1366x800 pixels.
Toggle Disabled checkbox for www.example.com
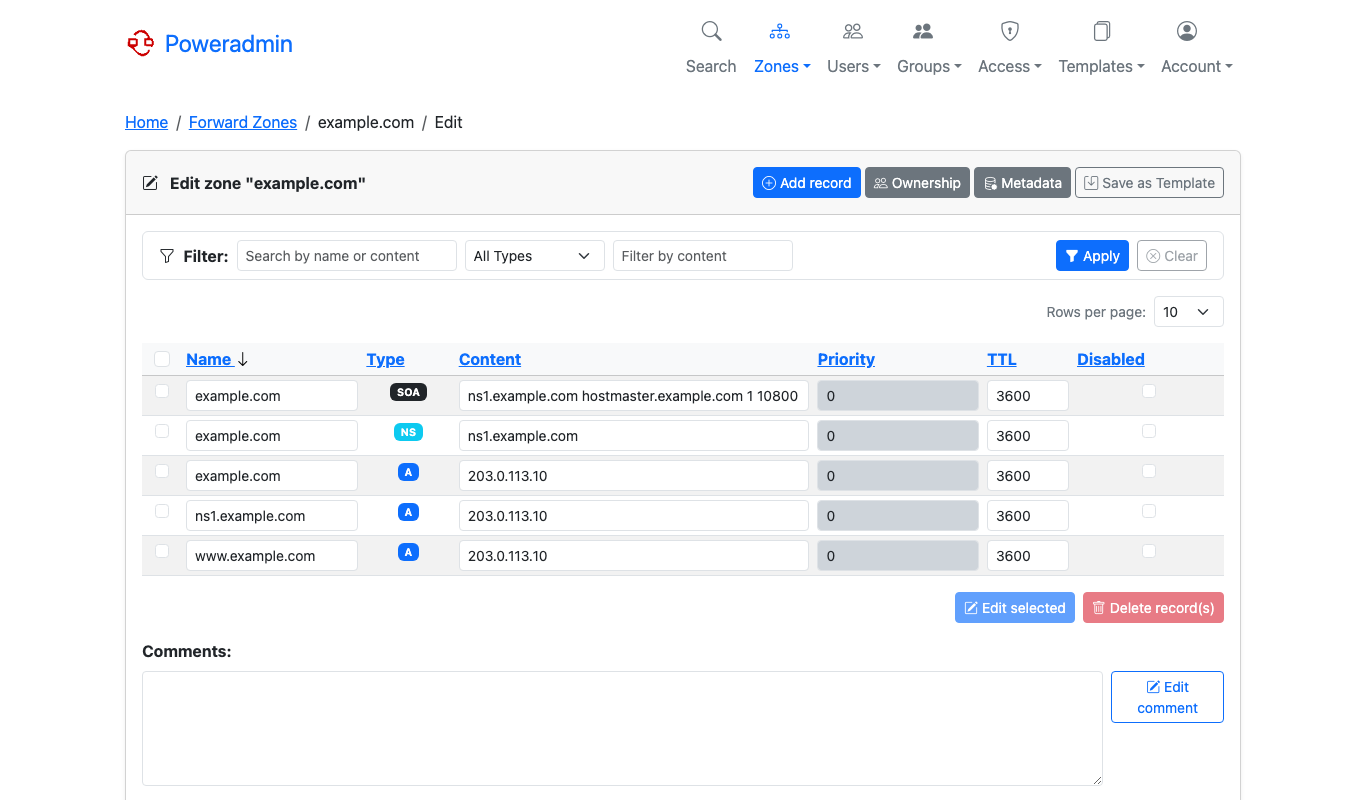[x=1149, y=551]
